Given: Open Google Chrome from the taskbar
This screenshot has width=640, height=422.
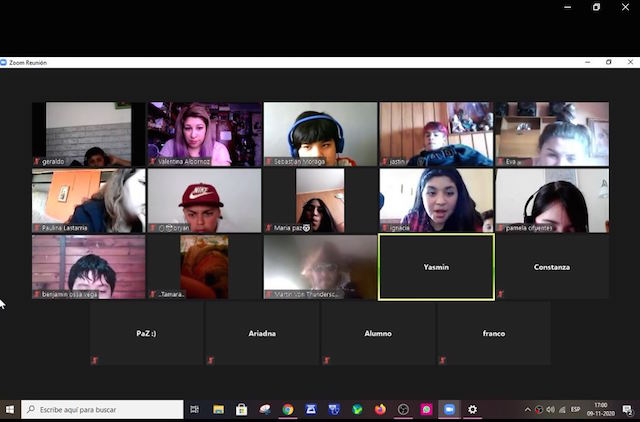Looking at the screenshot, I should point(287,409).
